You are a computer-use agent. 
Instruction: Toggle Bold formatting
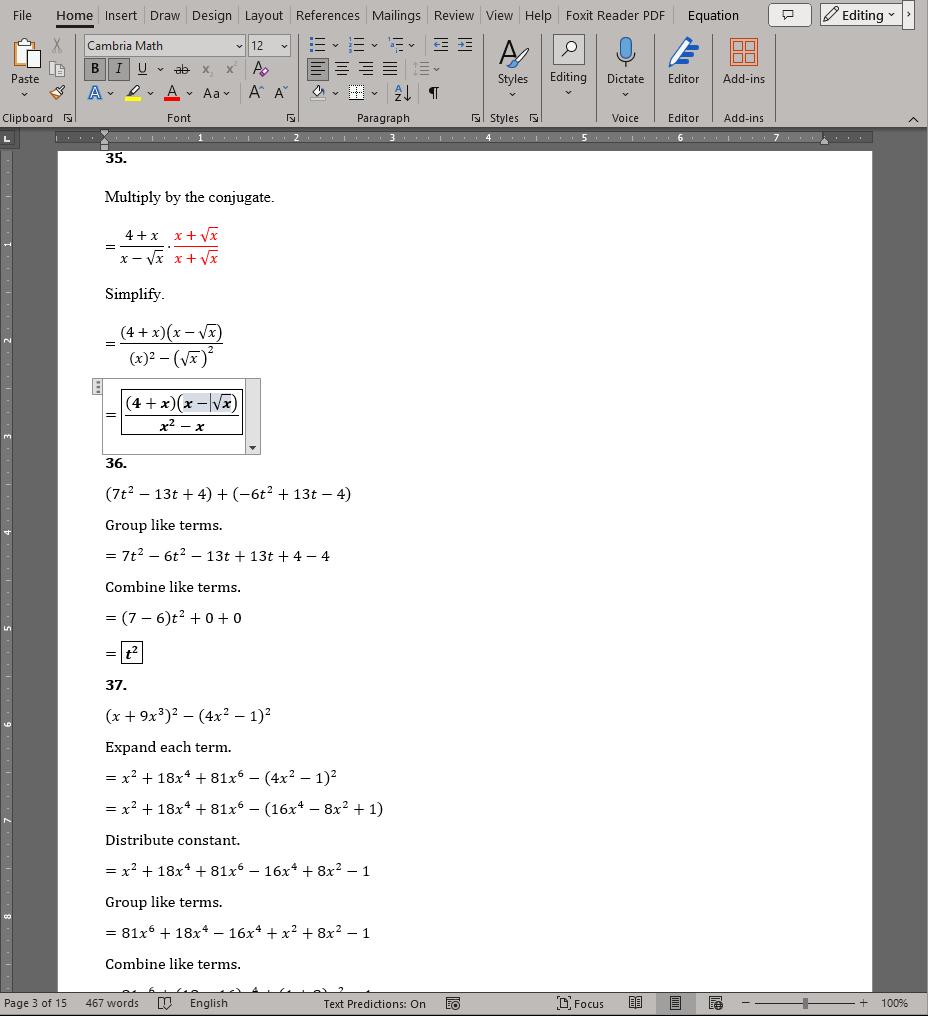(x=95, y=69)
